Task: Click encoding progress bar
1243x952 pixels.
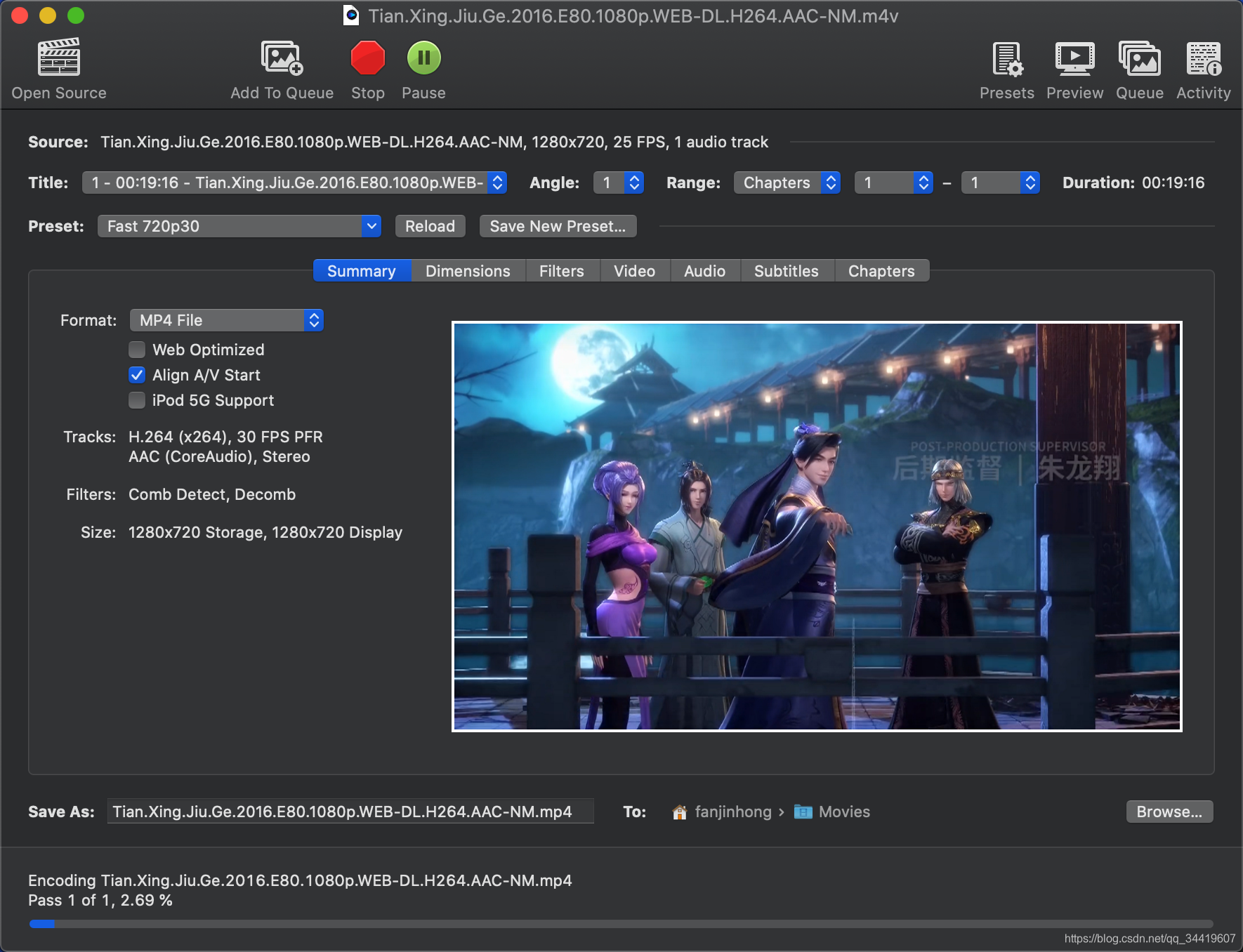Action: point(621,924)
